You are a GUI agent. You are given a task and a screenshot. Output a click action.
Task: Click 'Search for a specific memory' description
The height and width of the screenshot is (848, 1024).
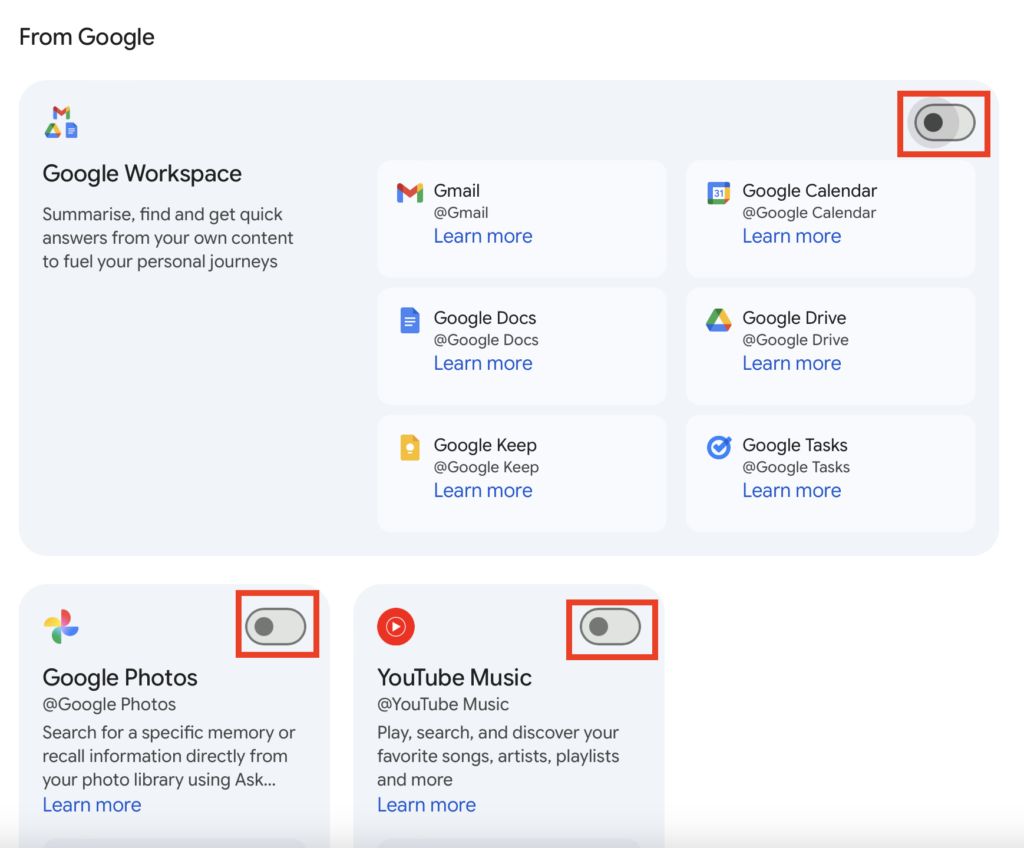click(169, 757)
